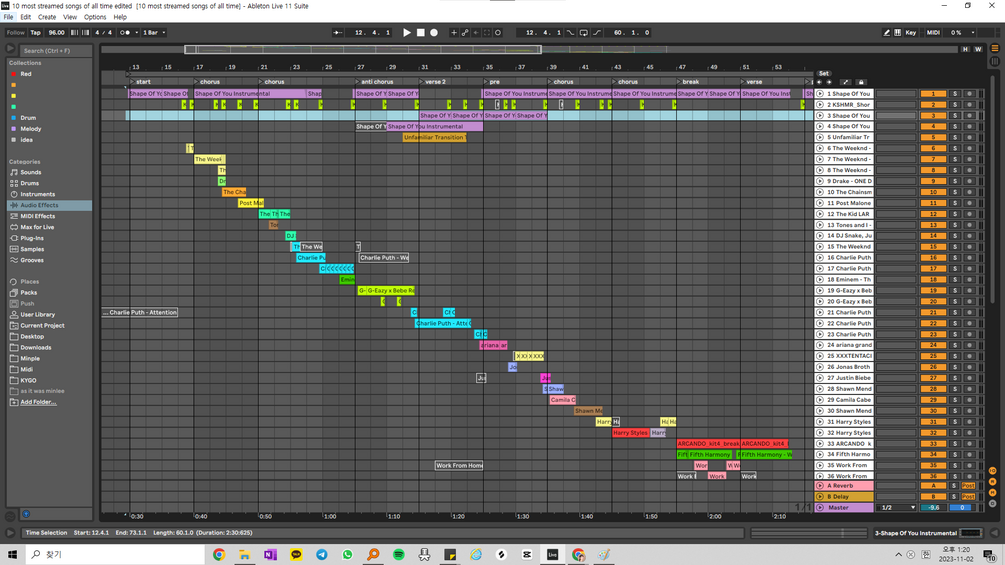The height and width of the screenshot is (565, 1005).
Task: Jump to the anti chorus locator
Action: (x=377, y=82)
